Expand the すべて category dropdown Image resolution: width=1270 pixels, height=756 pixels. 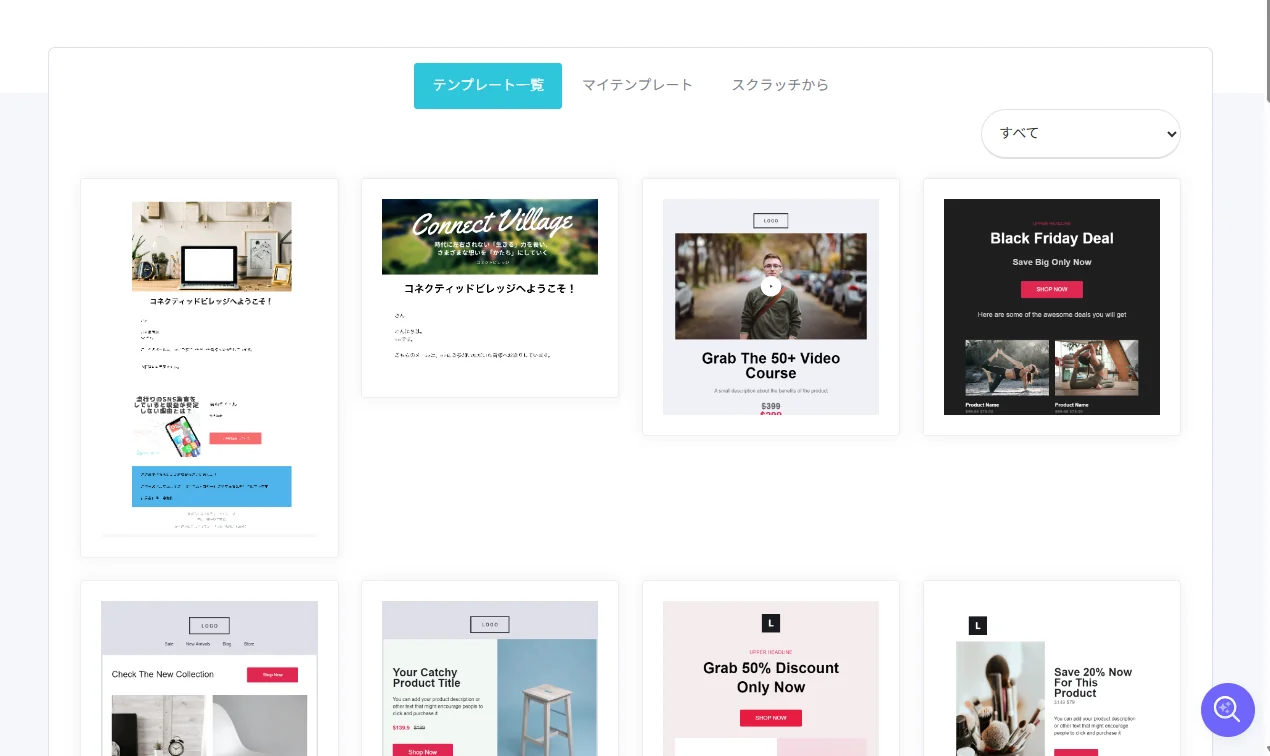coord(1081,133)
